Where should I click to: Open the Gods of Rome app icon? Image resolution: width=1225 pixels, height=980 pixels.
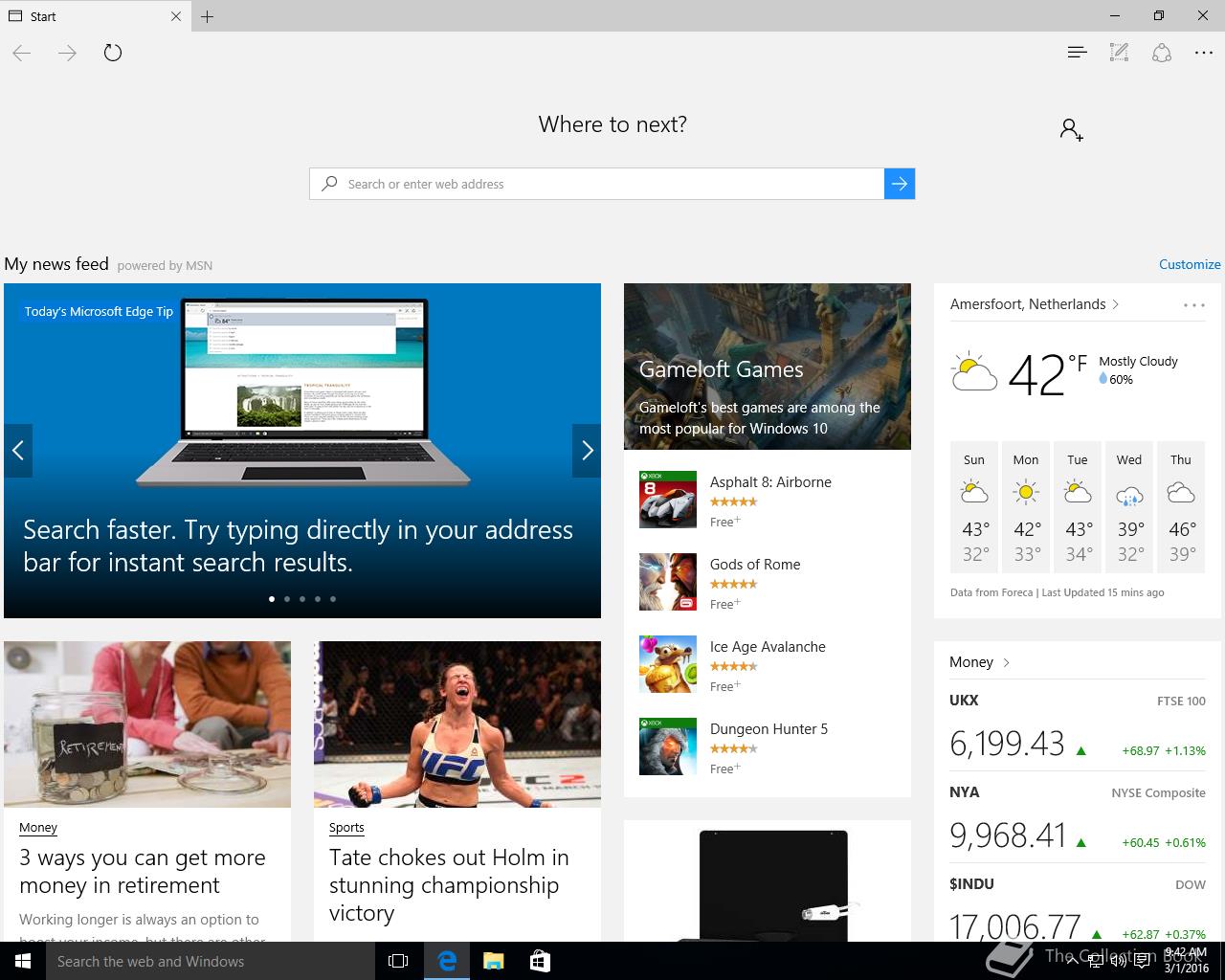tap(668, 582)
